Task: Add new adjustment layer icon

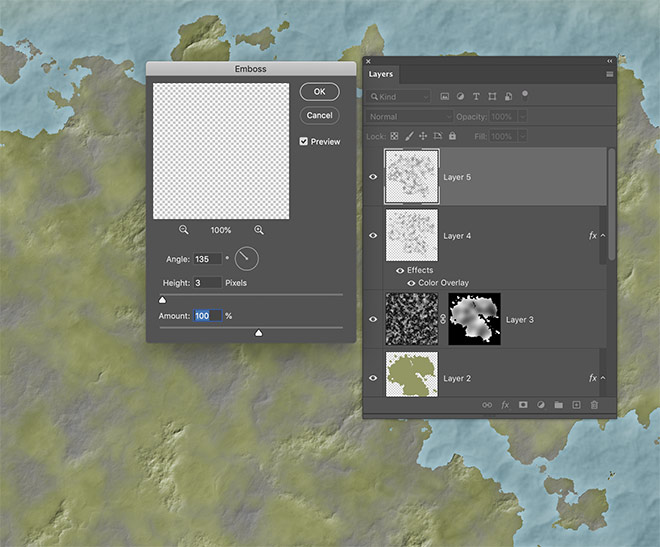Action: coord(540,405)
